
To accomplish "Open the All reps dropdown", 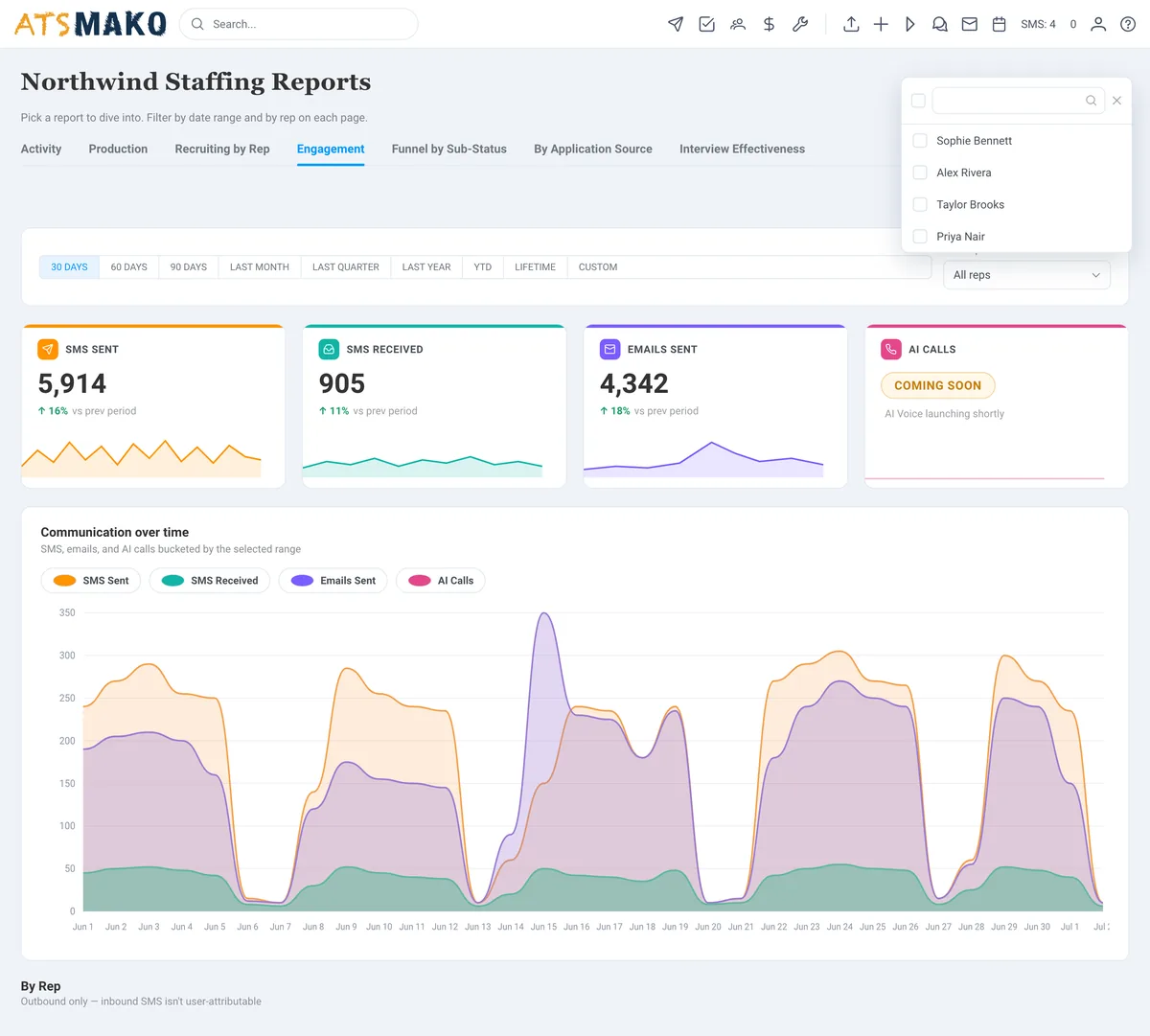I will pos(1026,275).
